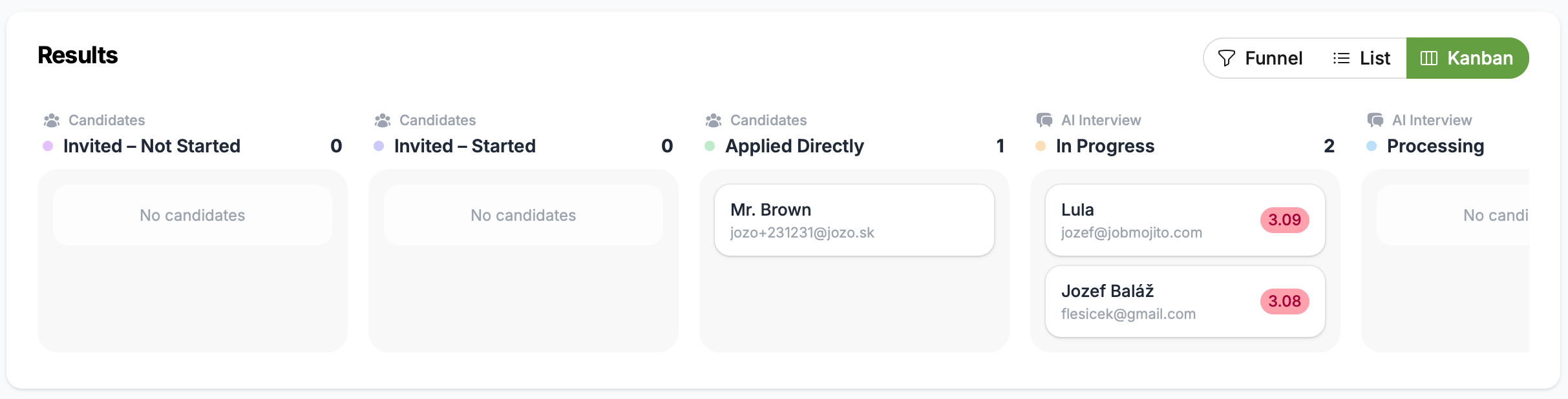Click the Kanban columns icon

click(1429, 58)
